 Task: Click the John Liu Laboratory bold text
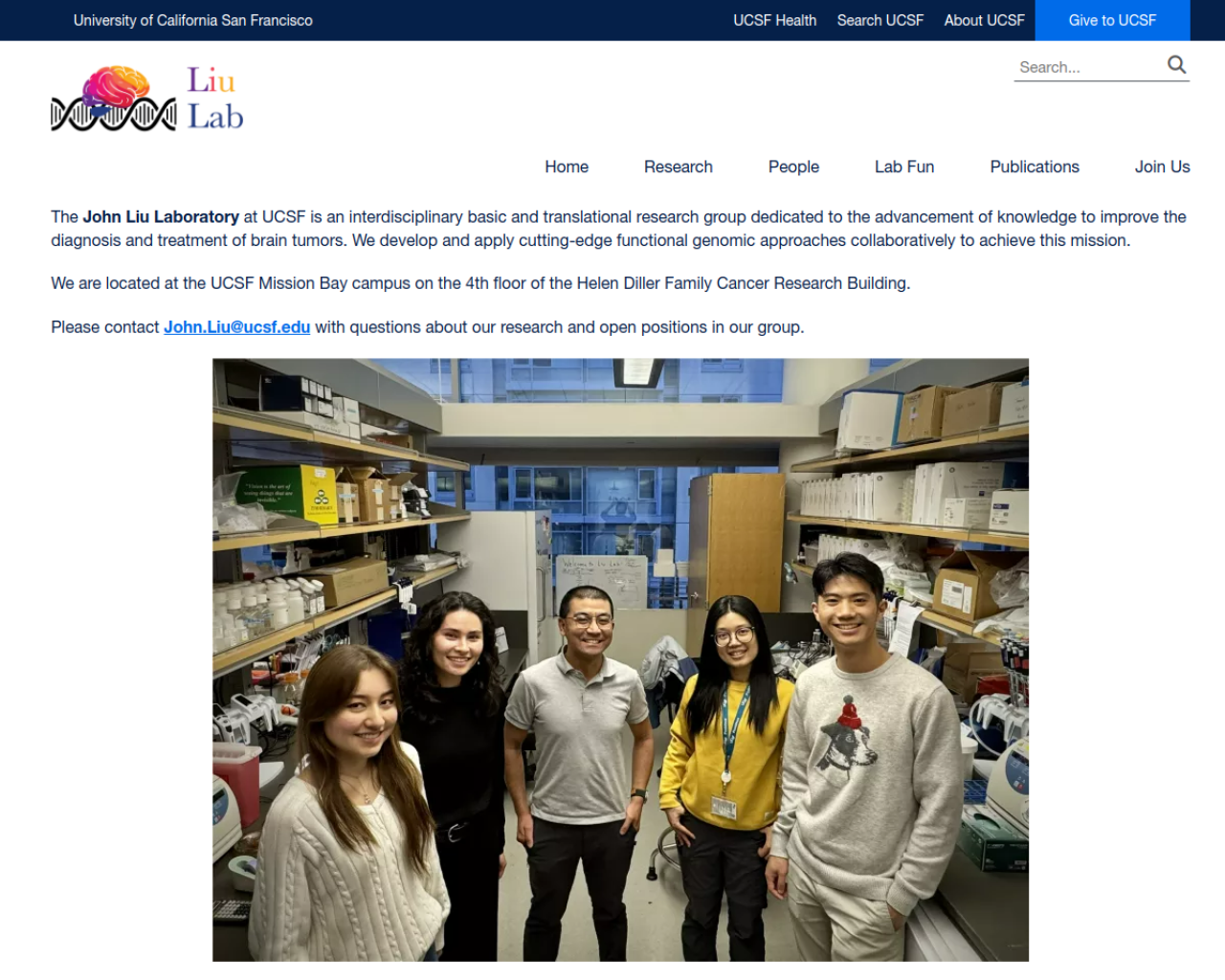click(x=161, y=217)
